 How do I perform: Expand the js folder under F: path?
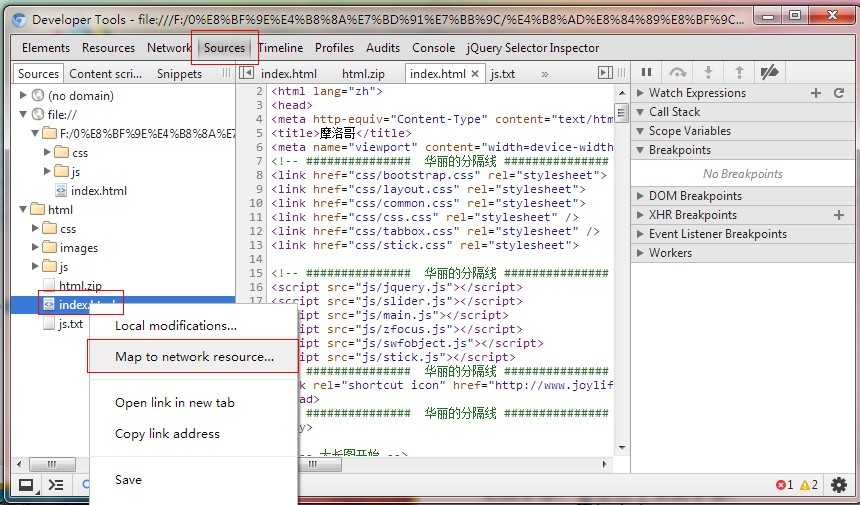(47, 172)
